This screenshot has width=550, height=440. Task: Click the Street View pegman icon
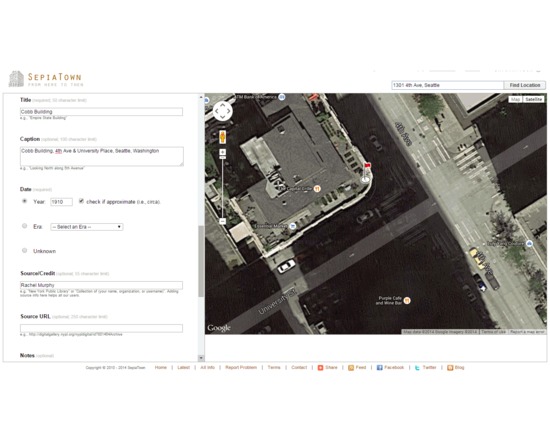(222, 137)
